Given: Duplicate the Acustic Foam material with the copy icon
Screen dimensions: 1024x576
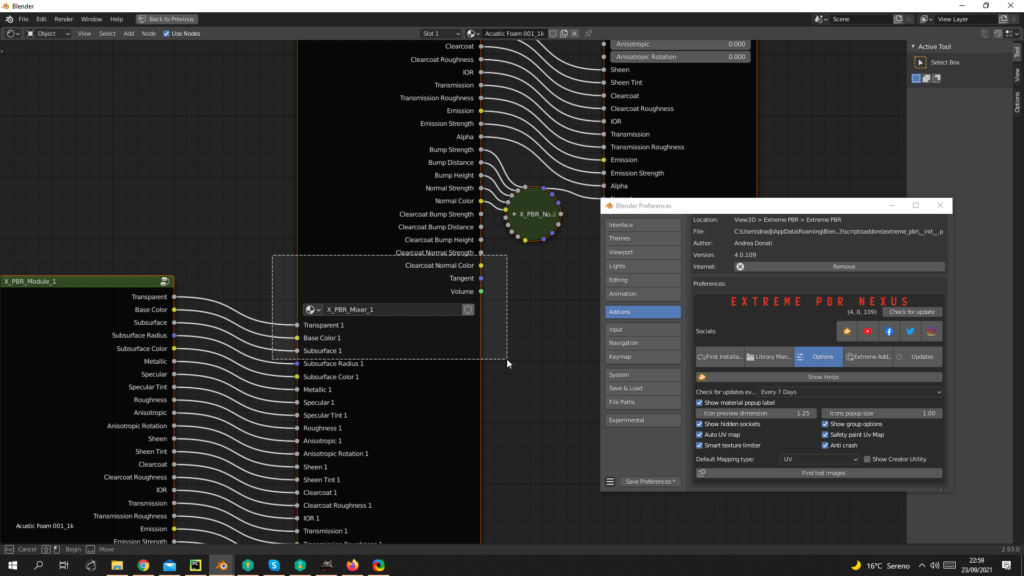Looking at the screenshot, I should pos(564,33).
